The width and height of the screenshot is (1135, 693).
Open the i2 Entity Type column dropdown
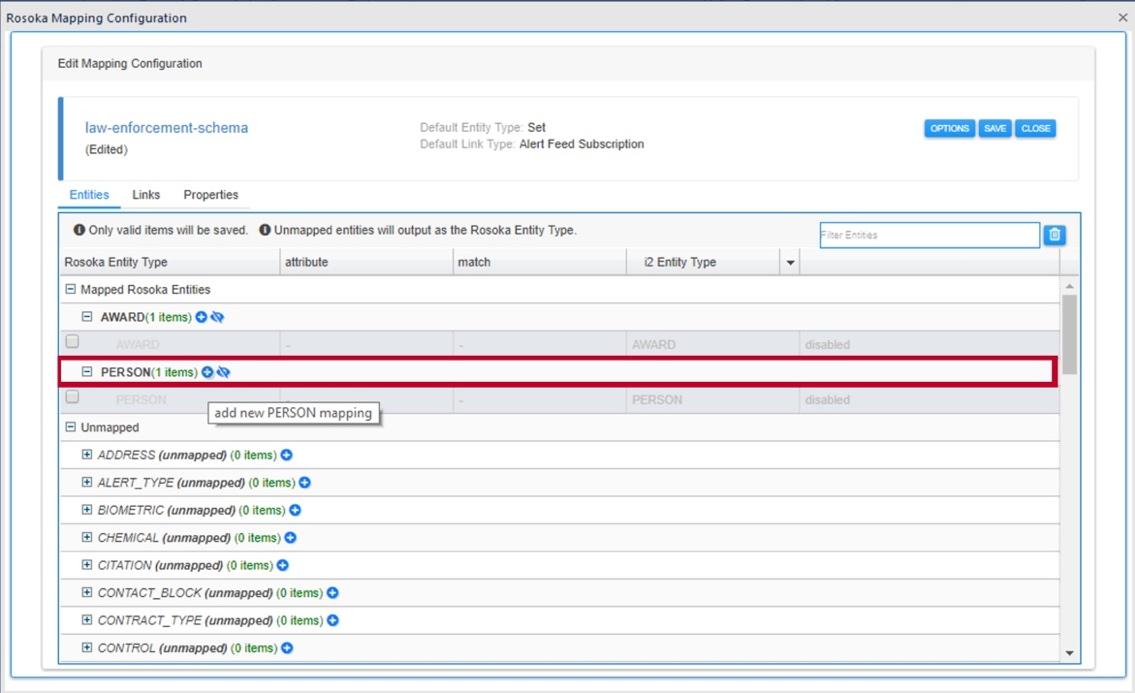click(790, 263)
